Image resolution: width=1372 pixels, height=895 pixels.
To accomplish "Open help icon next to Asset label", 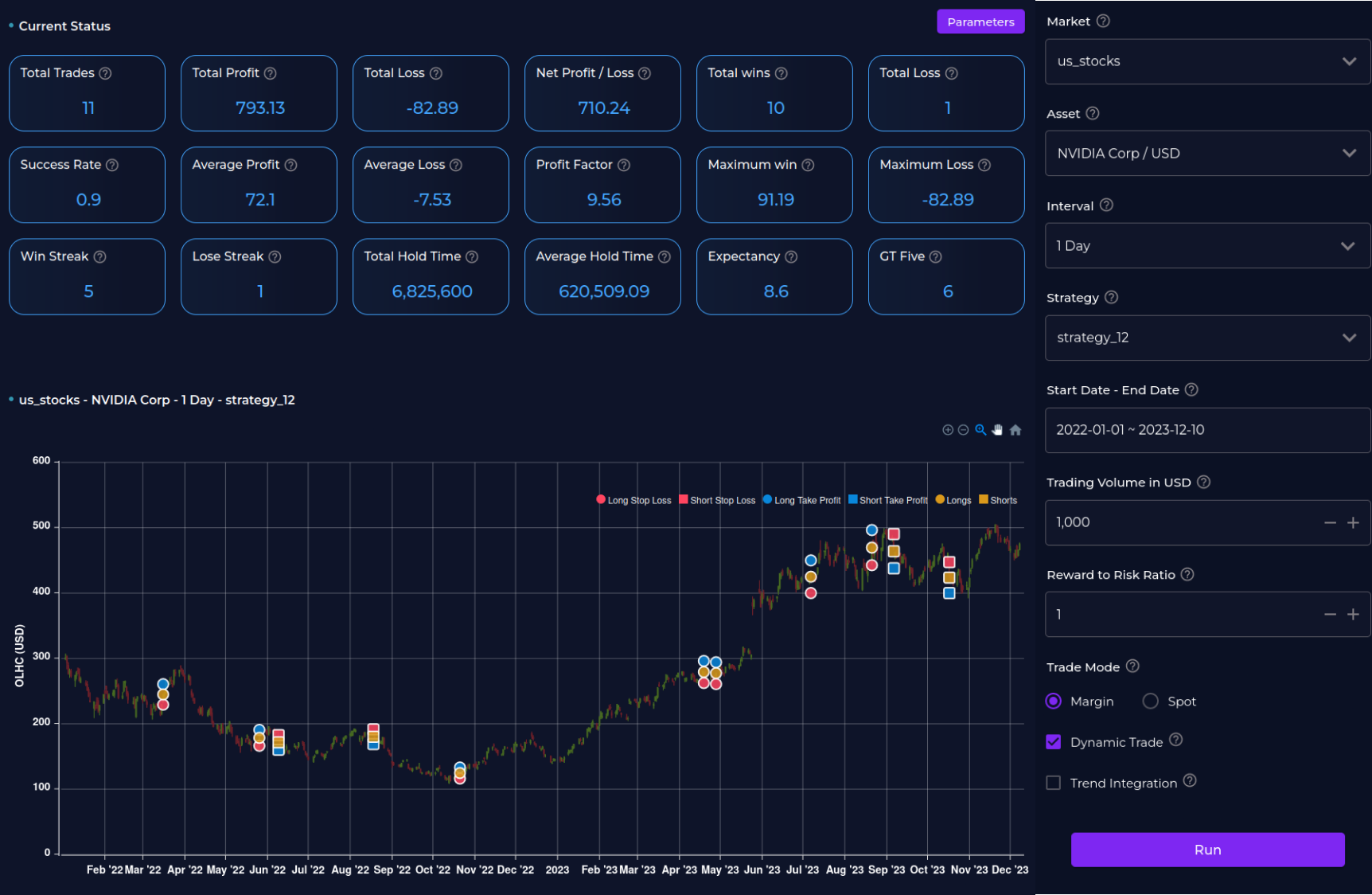I will click(1093, 113).
